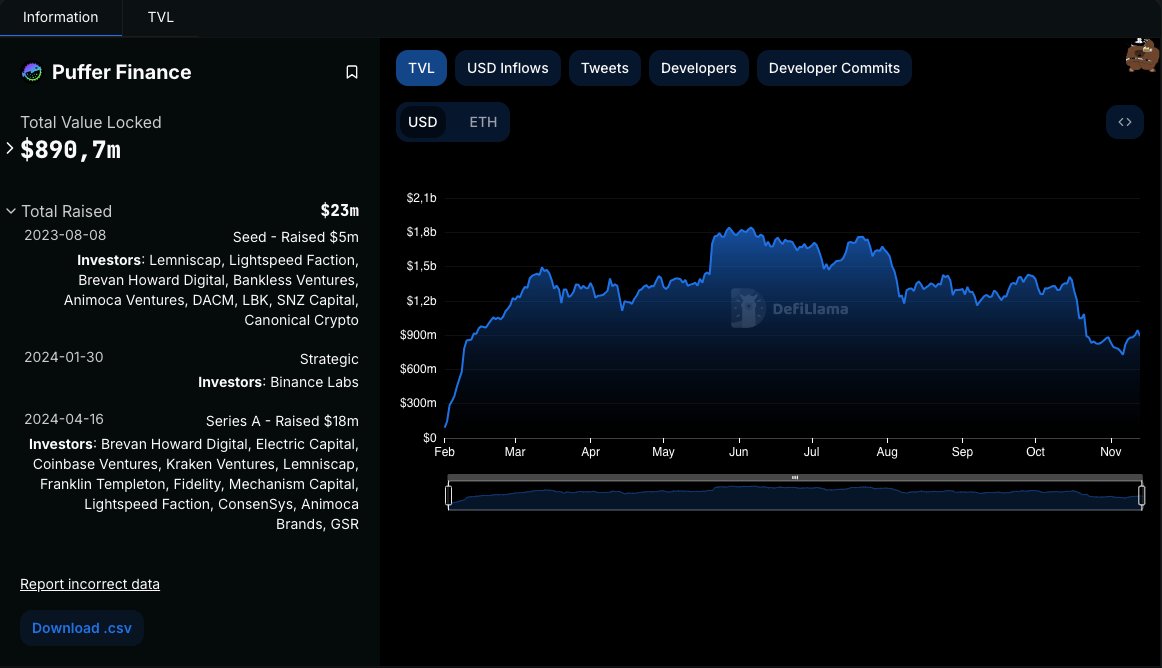Click the Series A - Raised $18m text
This screenshot has width=1162, height=668.
[x=282, y=421]
